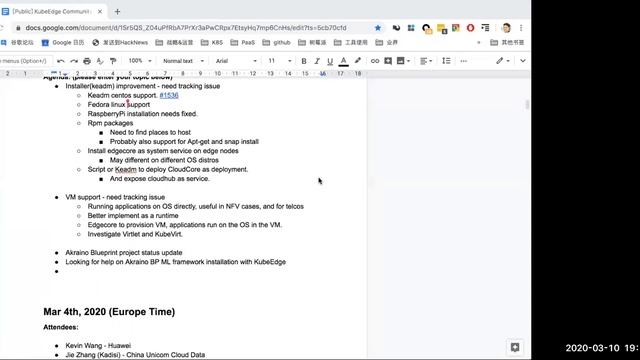Open the other bookmarks folder at far right
640x360 pixels.
507,42
